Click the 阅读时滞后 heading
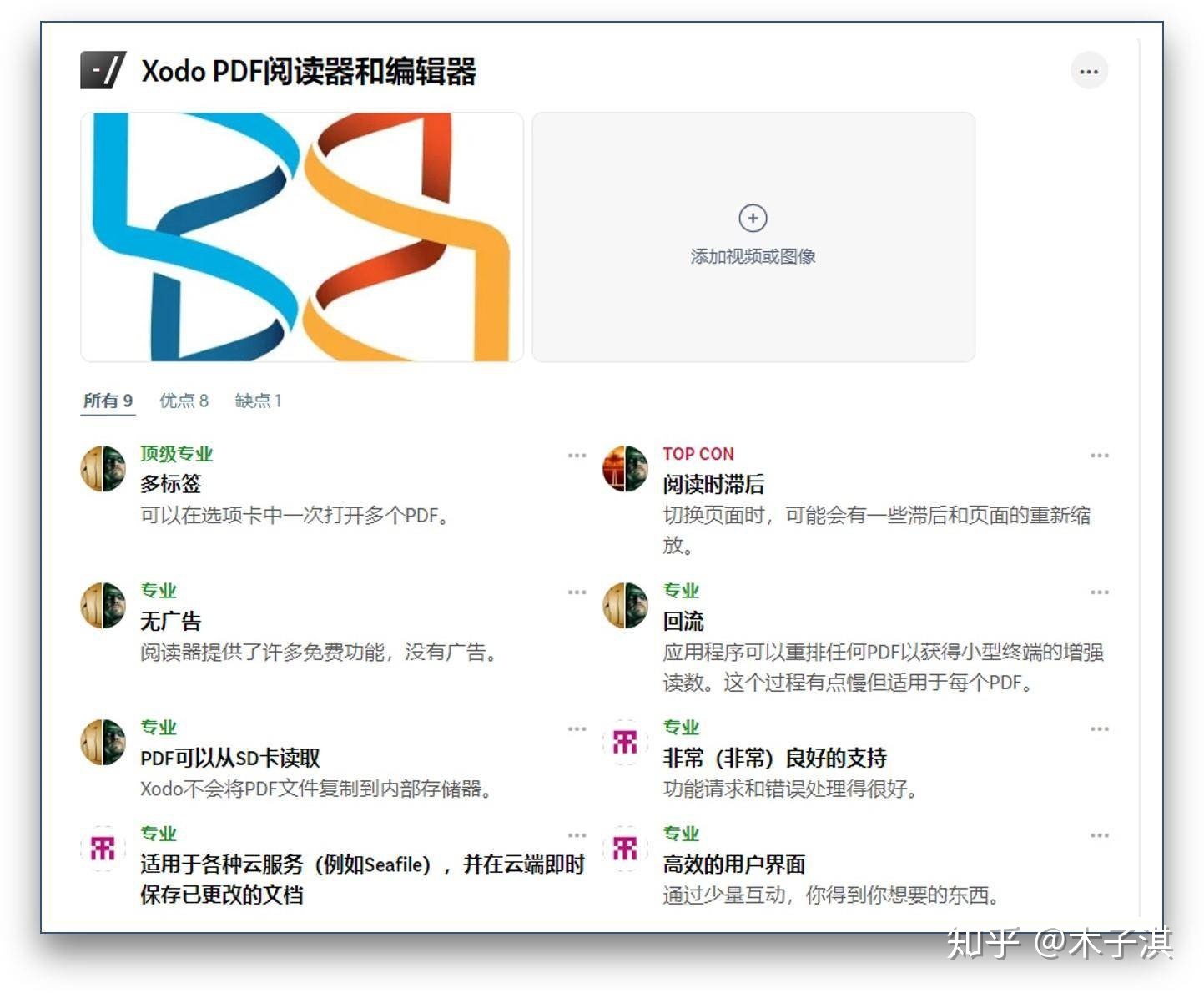 pyautogui.click(x=713, y=484)
